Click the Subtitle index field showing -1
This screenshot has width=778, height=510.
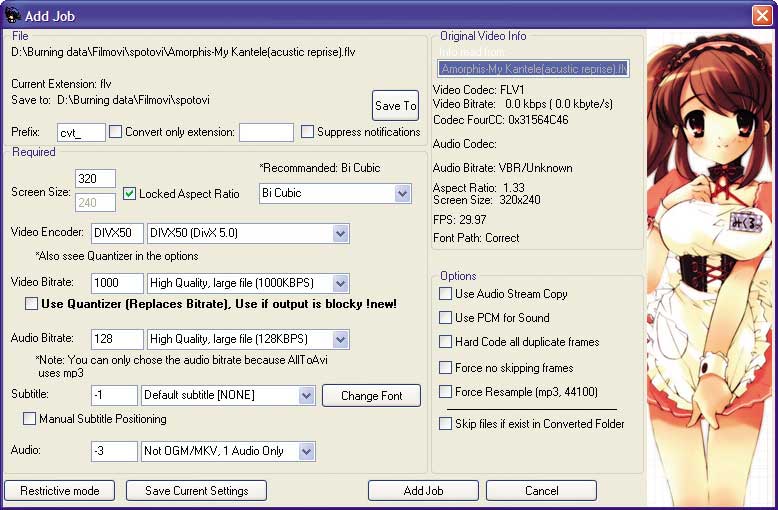click(114, 395)
